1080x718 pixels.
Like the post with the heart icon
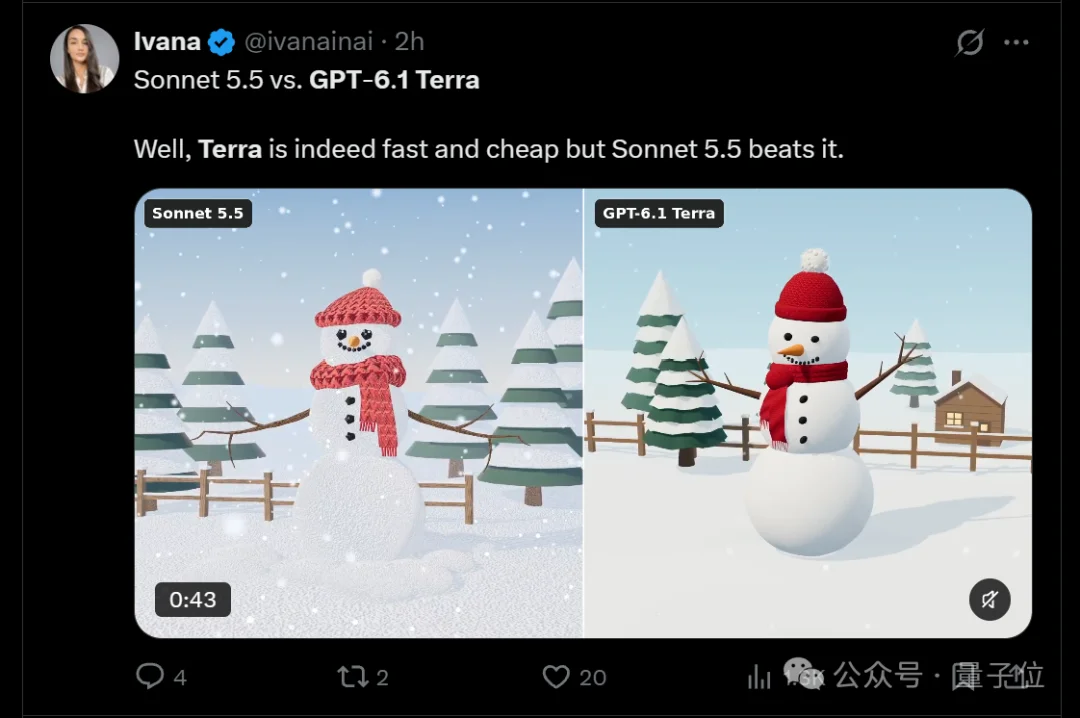click(556, 677)
